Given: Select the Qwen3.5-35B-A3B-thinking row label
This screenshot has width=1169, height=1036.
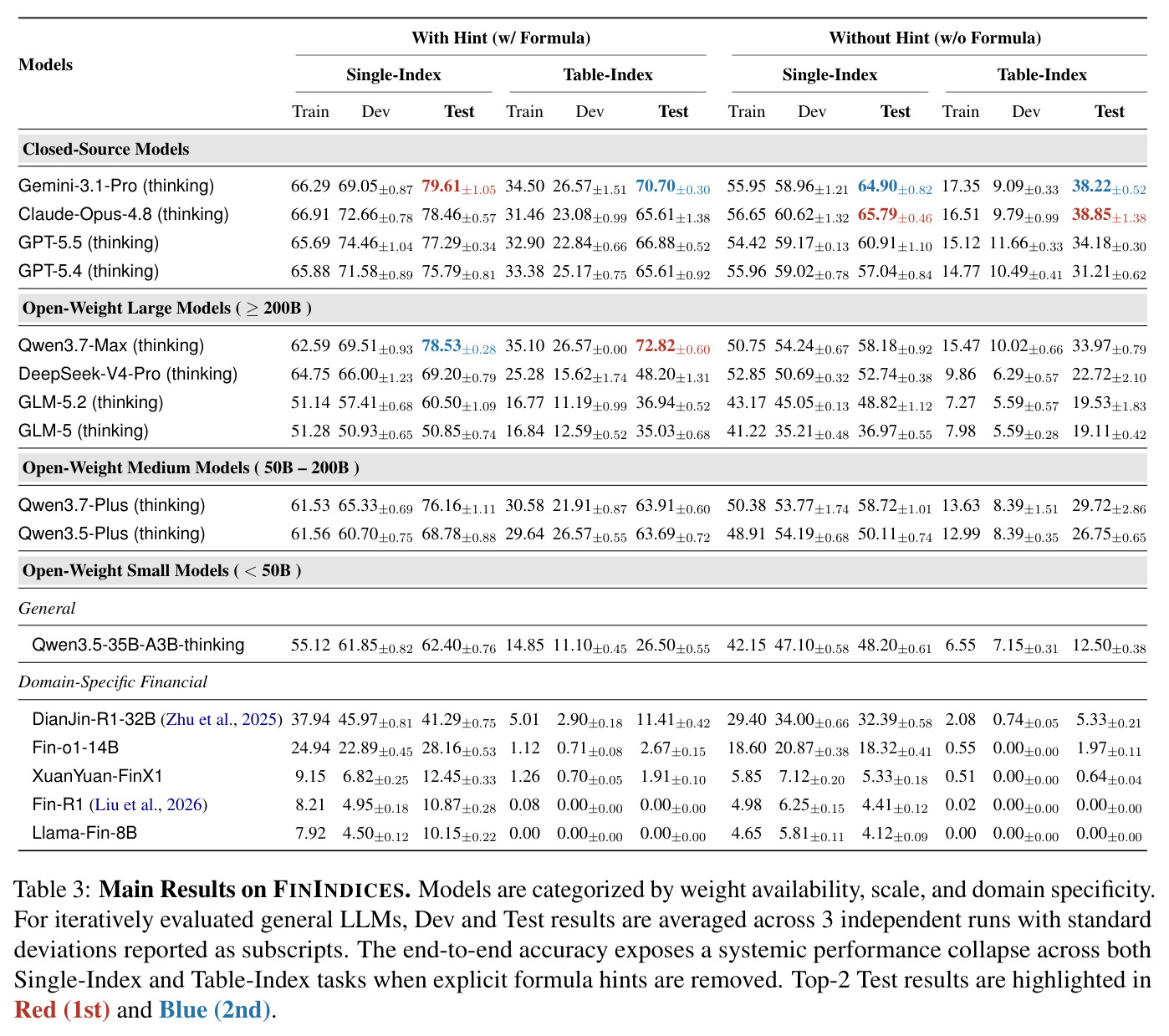Looking at the screenshot, I should (x=138, y=645).
